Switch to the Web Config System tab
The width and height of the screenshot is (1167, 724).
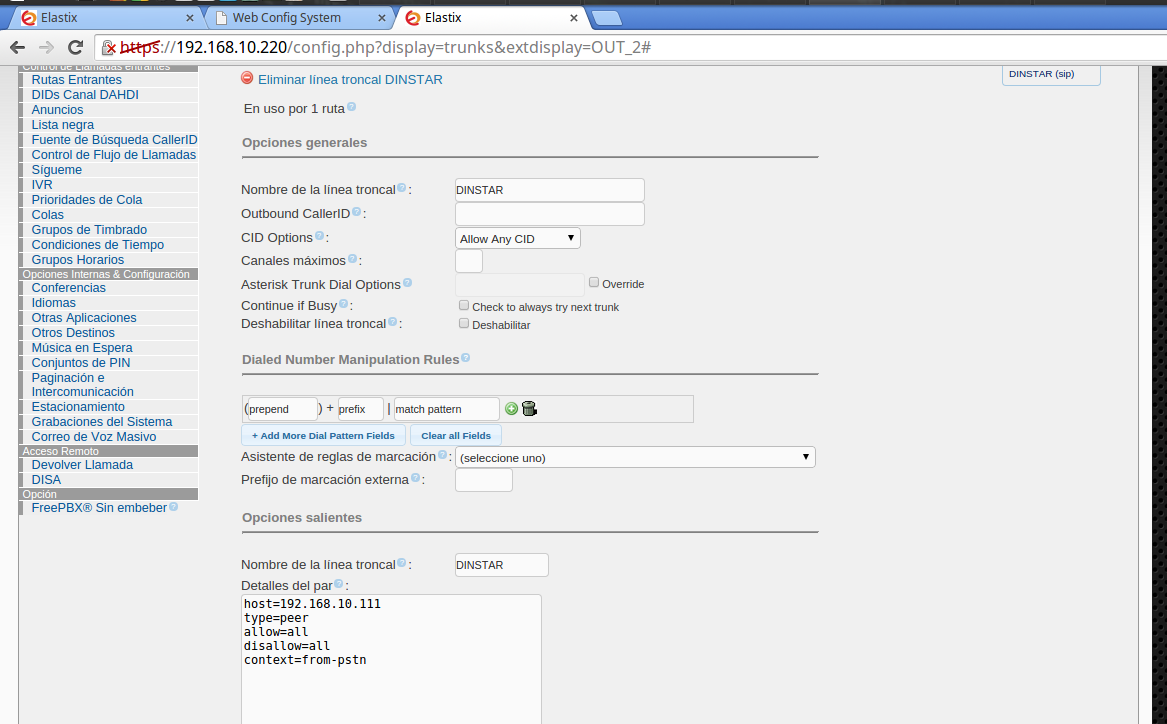293,17
